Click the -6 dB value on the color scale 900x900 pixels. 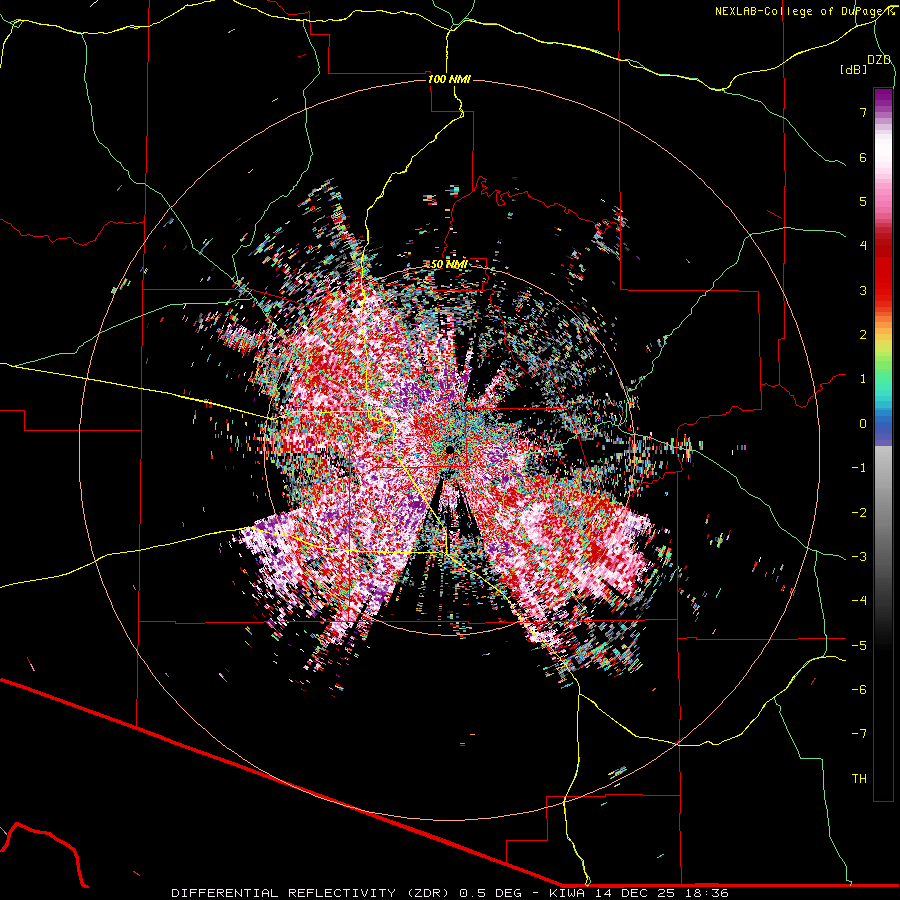(859, 690)
